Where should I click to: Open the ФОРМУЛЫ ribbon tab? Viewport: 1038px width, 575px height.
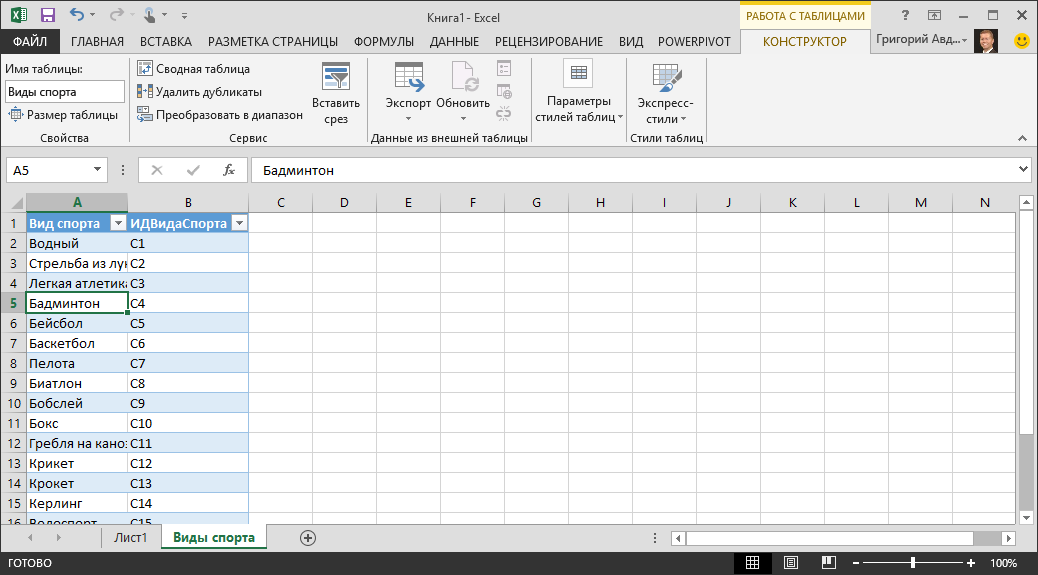point(383,42)
